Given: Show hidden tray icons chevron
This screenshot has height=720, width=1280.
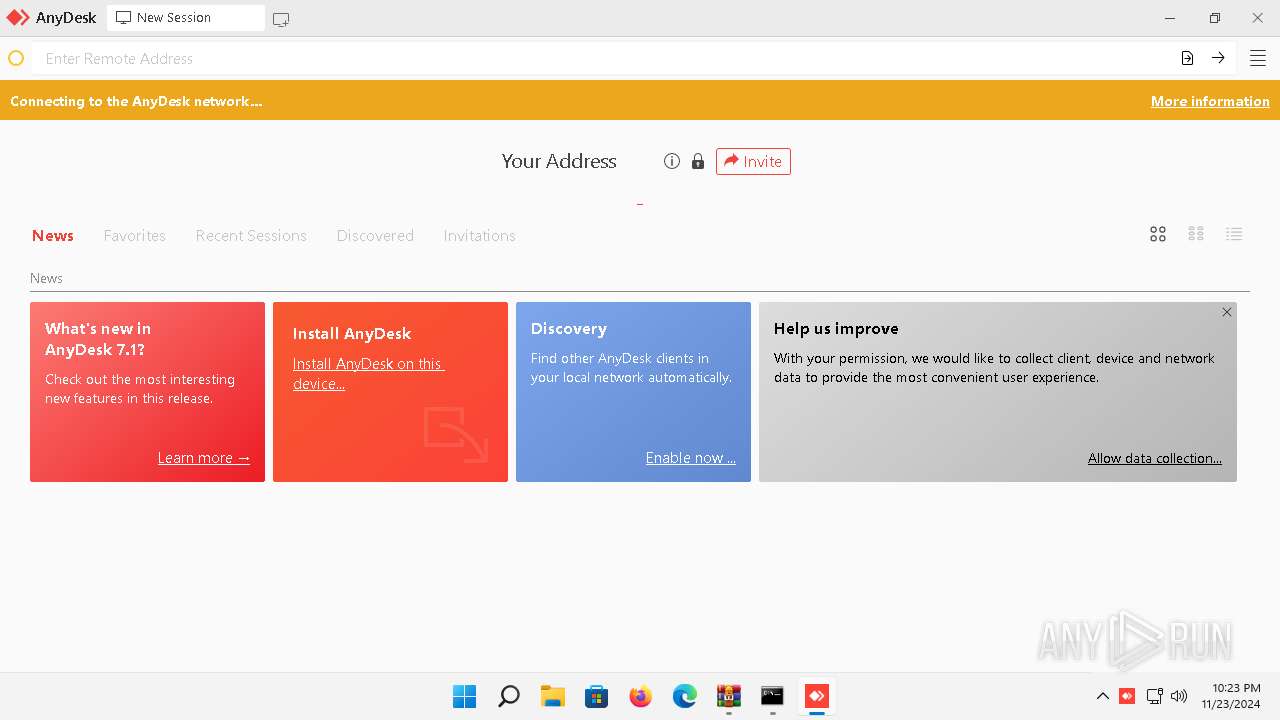Looking at the screenshot, I should 1103,696.
